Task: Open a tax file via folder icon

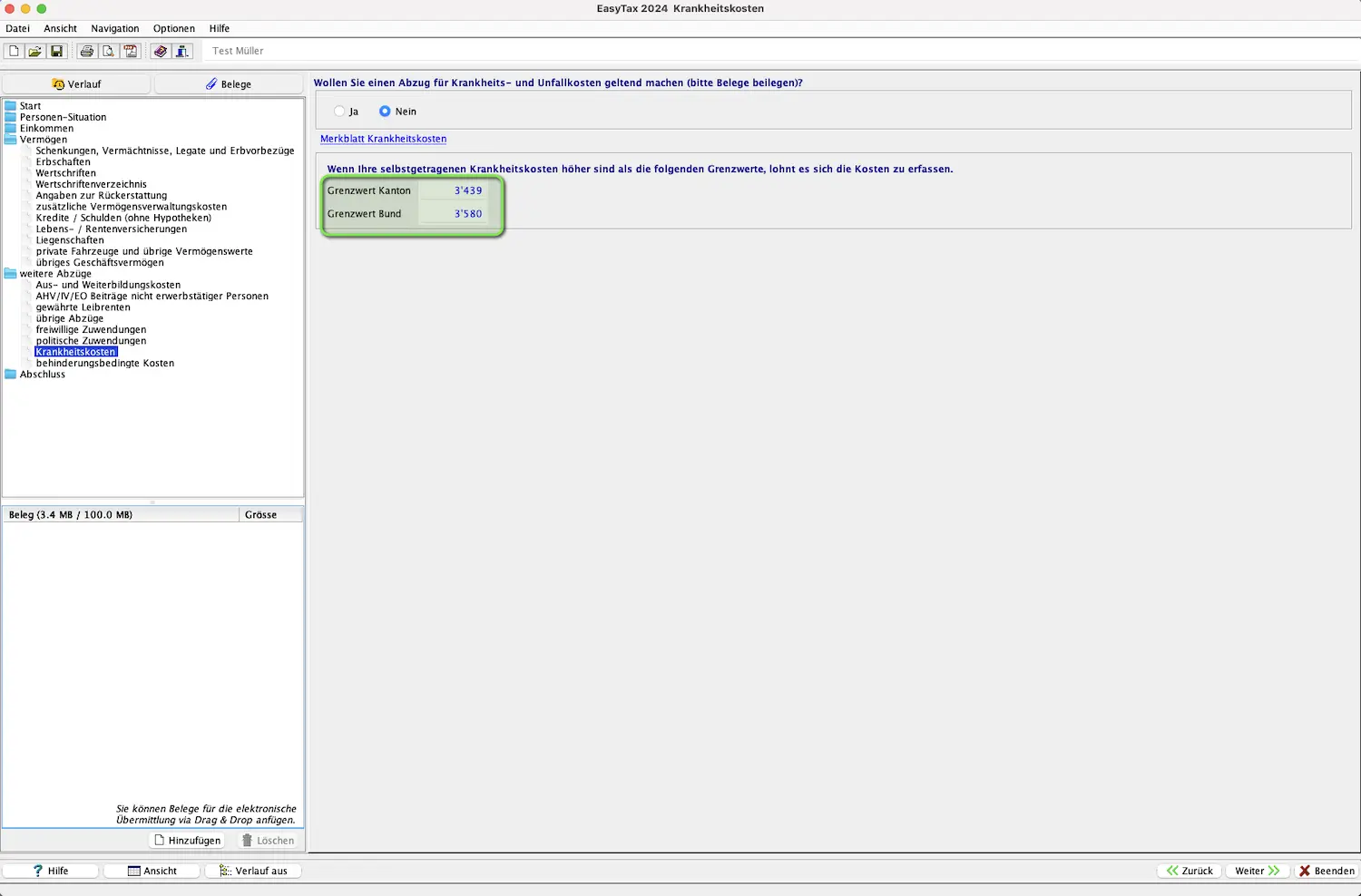Action: pos(34,51)
